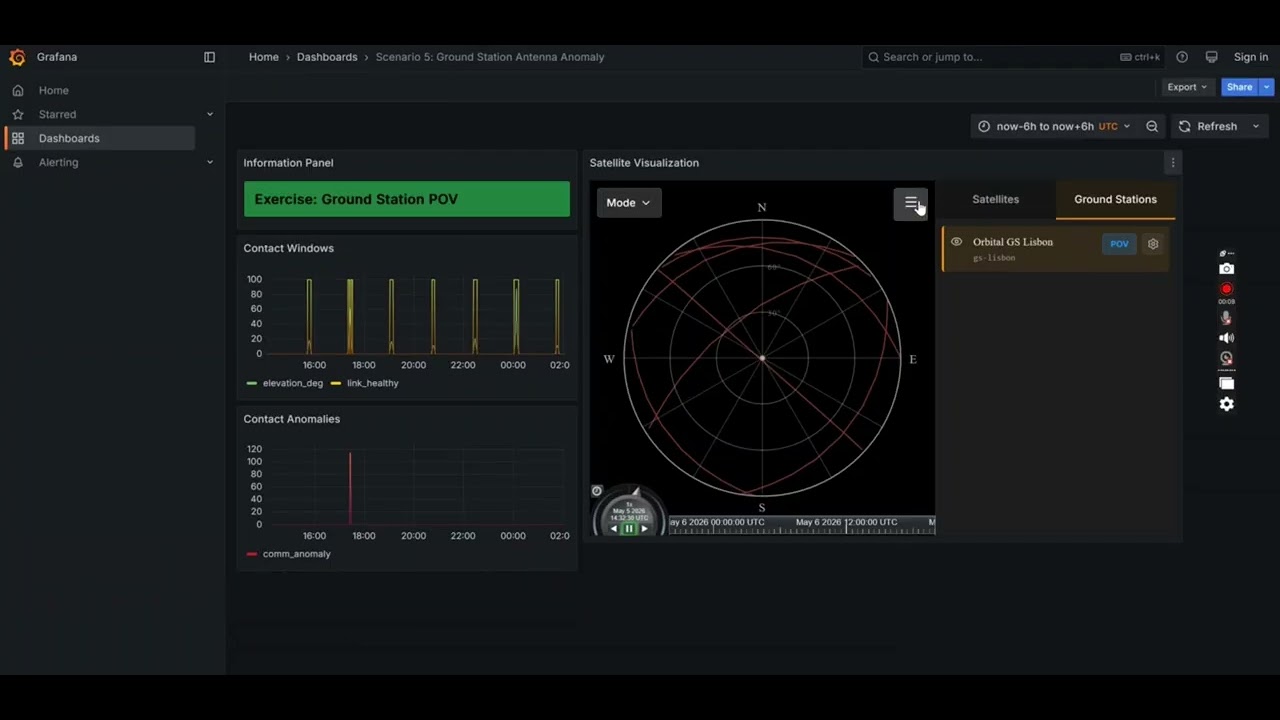The width and height of the screenshot is (1280, 720).
Task: Expand the Alerting section chevron
Action: pyautogui.click(x=210, y=162)
